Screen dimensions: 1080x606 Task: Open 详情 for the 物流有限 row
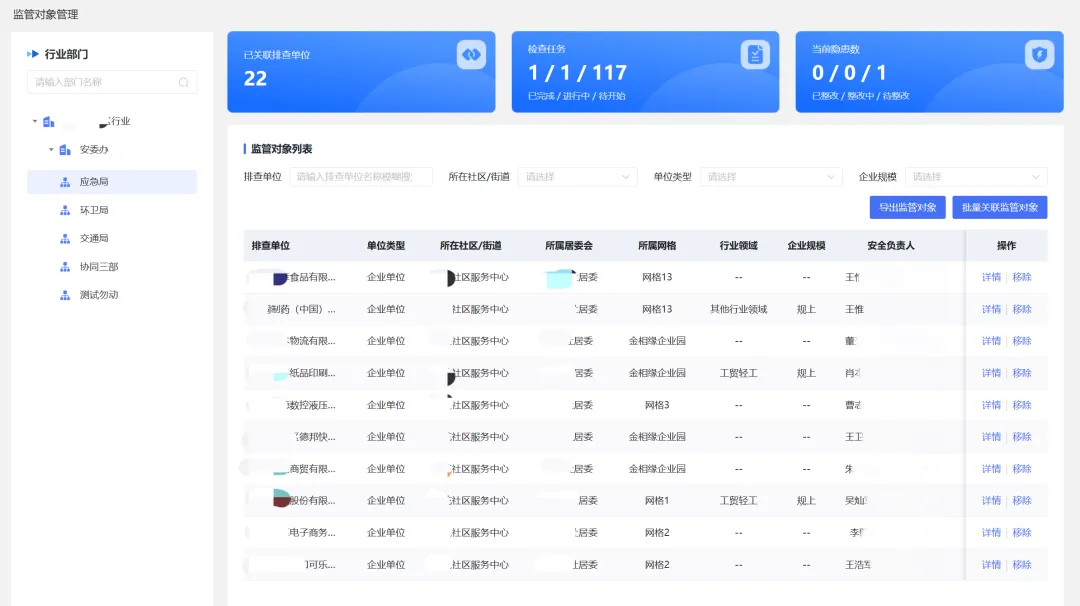coord(991,341)
